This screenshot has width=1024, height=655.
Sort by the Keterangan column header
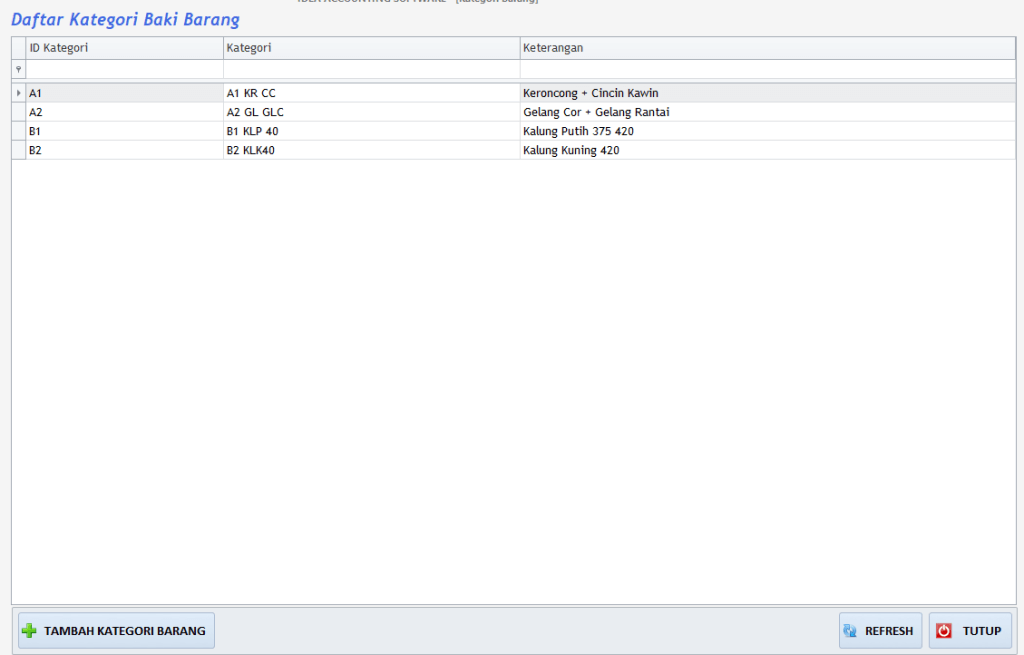tap(767, 48)
